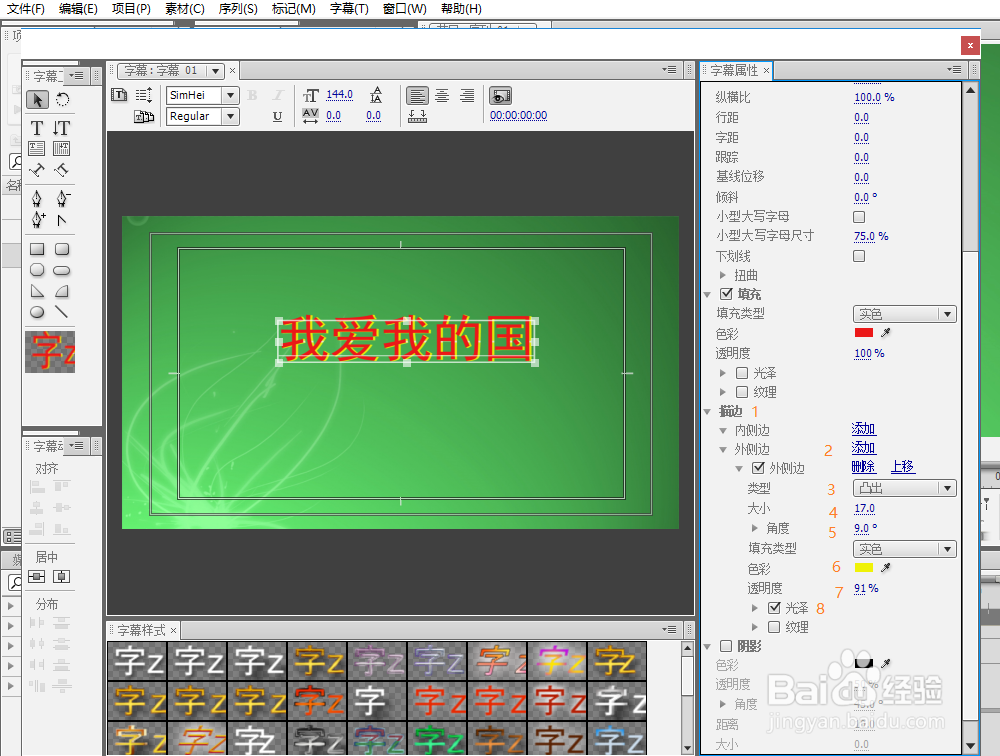Select the Path Type tool
Screen dimensions: 1000x756
point(37,170)
